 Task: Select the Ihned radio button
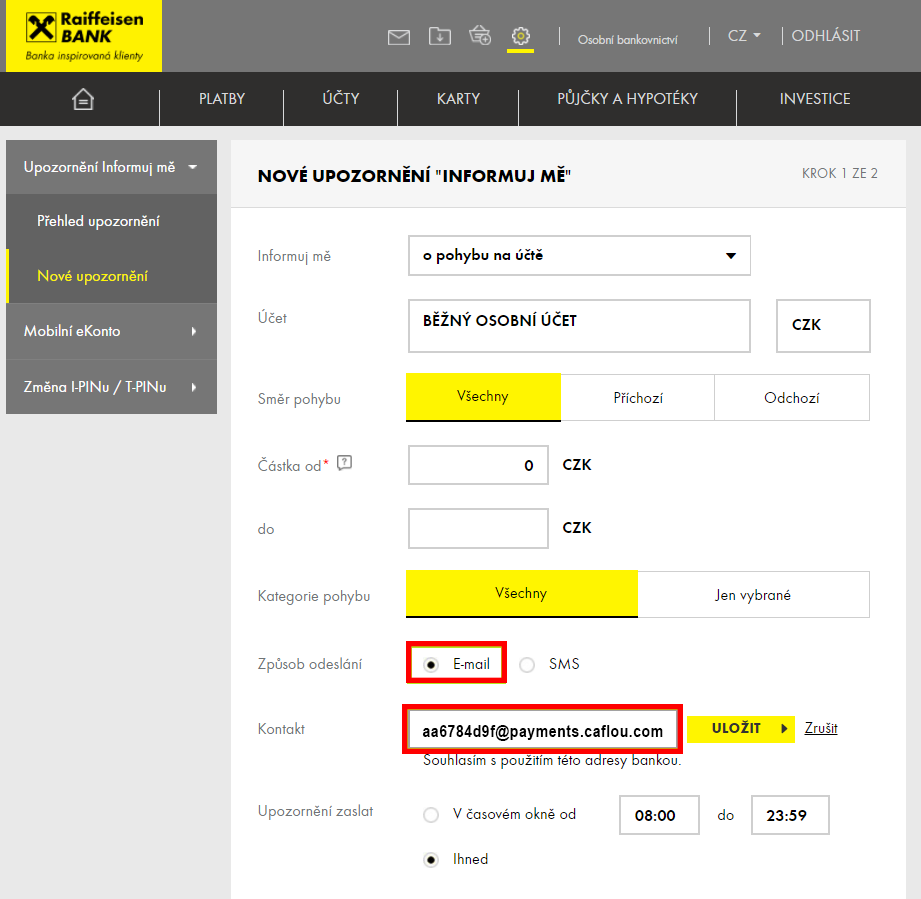(431, 859)
